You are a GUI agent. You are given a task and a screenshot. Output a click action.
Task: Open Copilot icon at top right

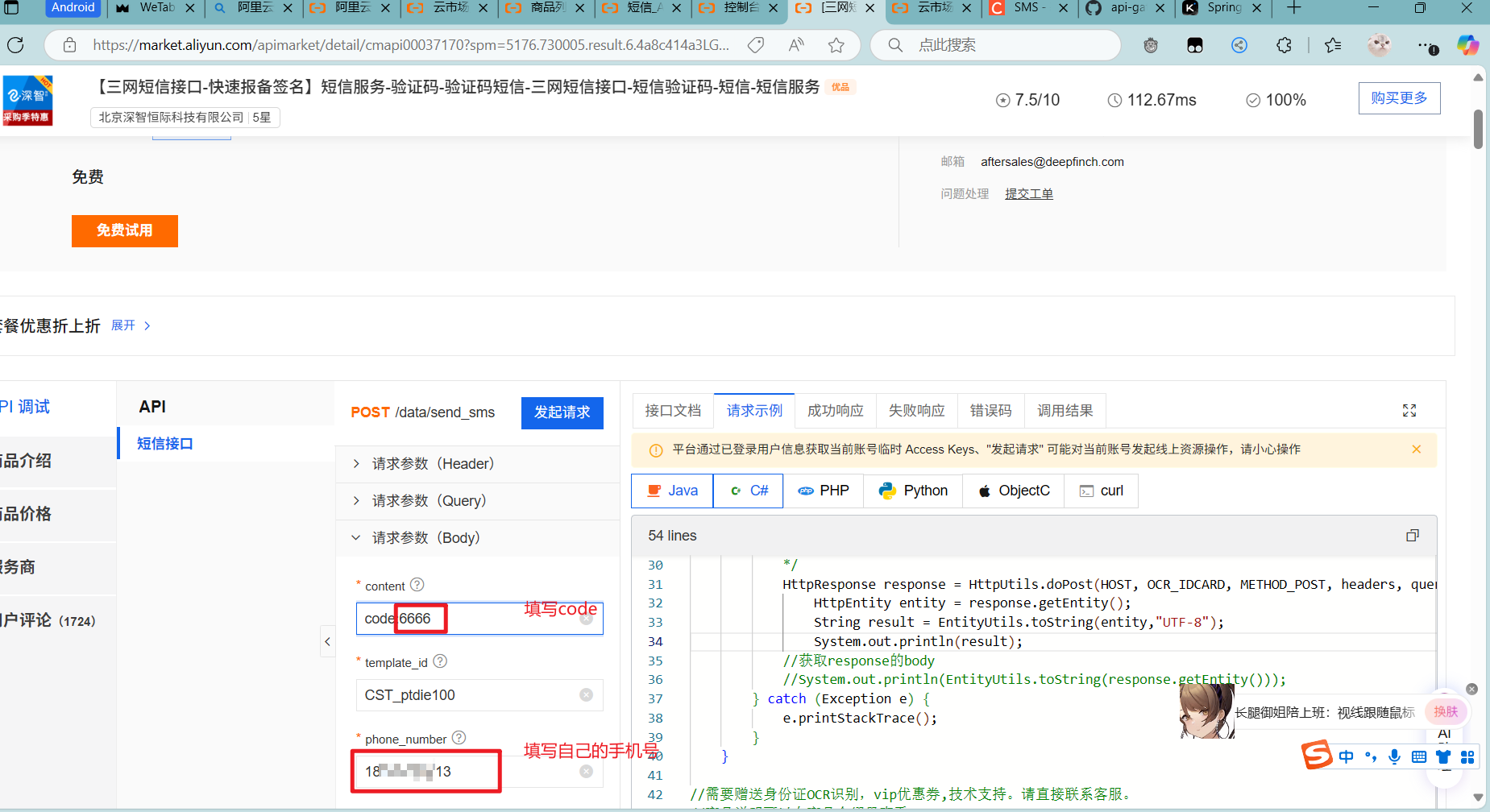click(1467, 45)
